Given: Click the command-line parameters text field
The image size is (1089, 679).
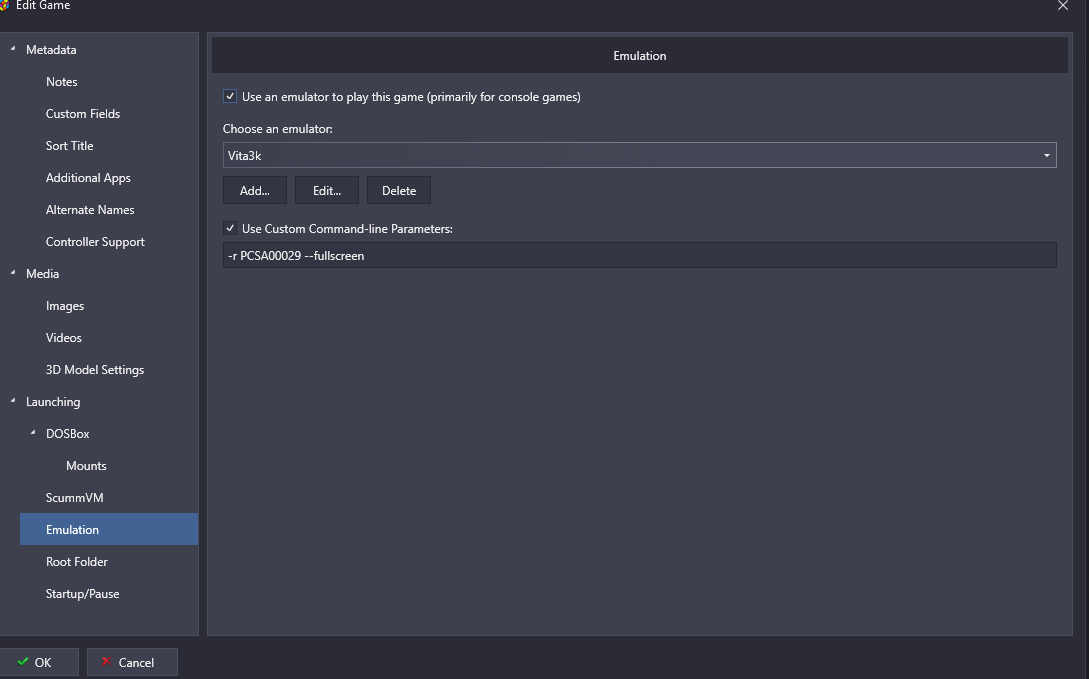Looking at the screenshot, I should [x=640, y=255].
